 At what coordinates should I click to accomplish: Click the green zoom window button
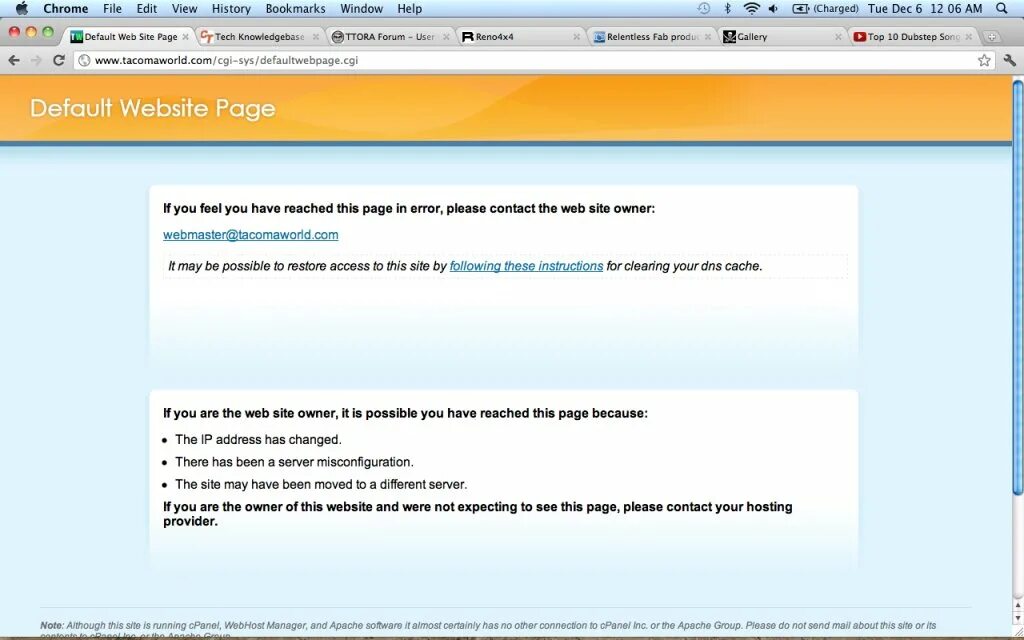(48, 31)
